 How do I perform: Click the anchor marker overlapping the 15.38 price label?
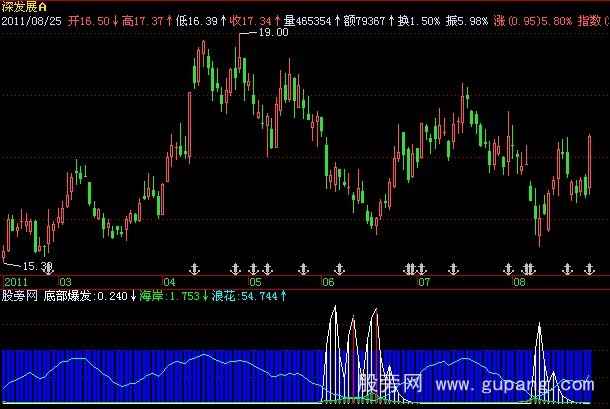[x=49, y=269]
